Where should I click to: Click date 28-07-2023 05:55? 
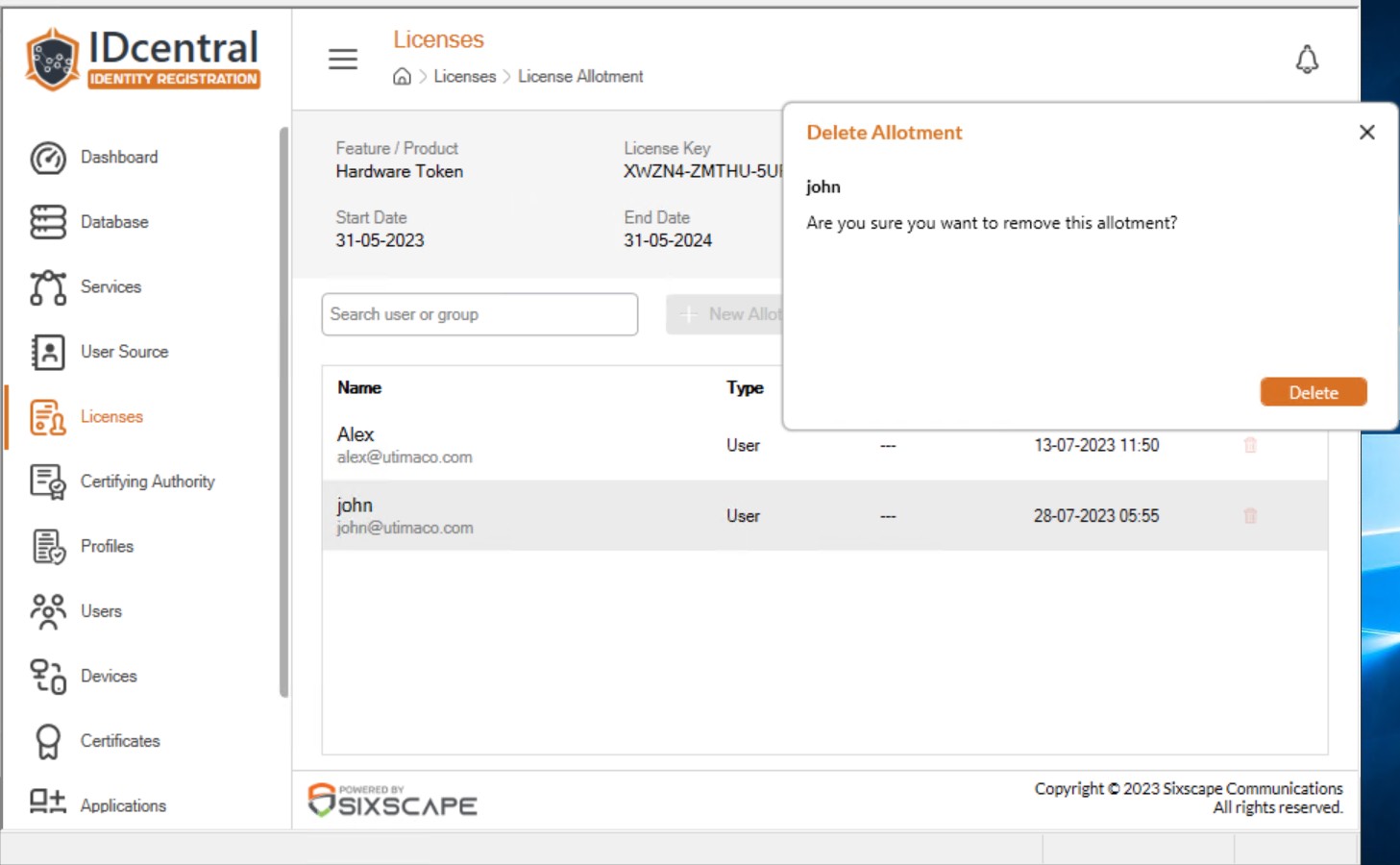1096,516
